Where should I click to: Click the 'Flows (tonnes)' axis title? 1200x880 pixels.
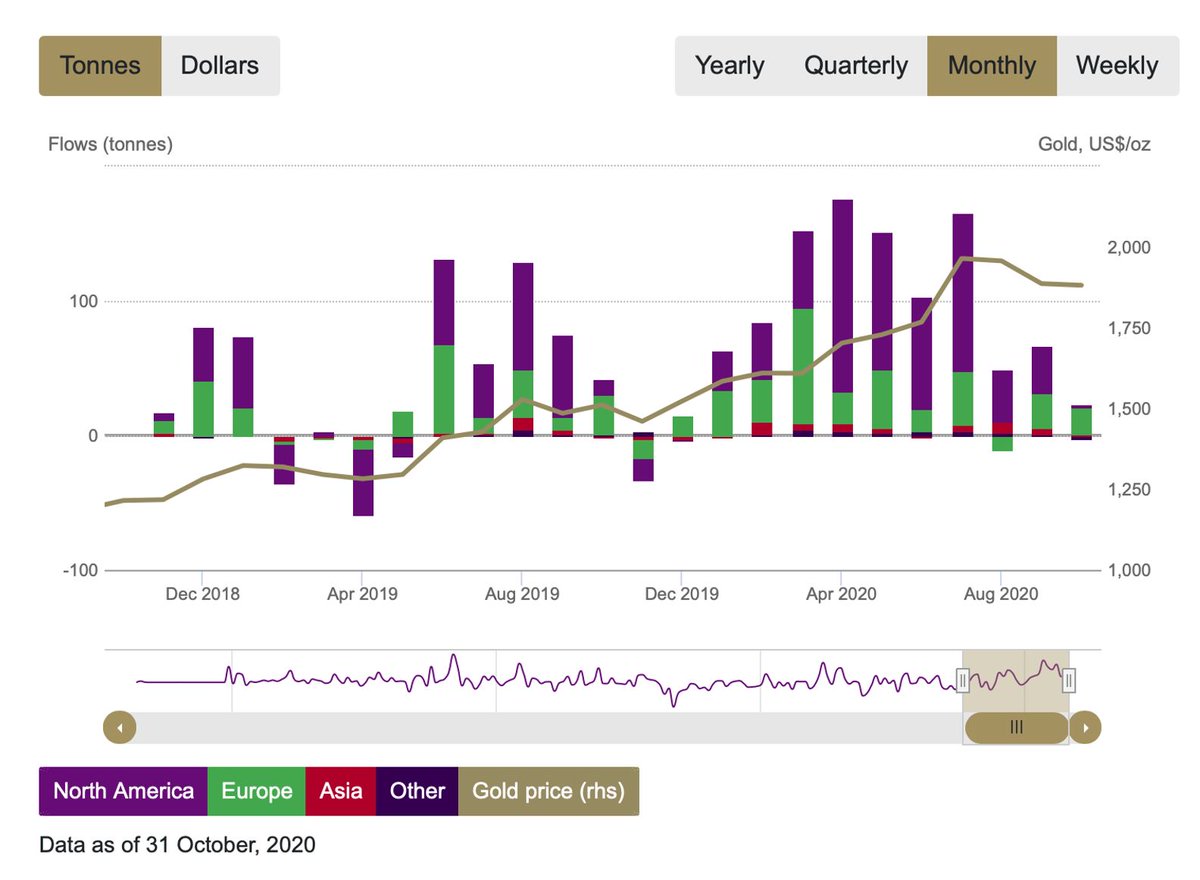click(111, 144)
